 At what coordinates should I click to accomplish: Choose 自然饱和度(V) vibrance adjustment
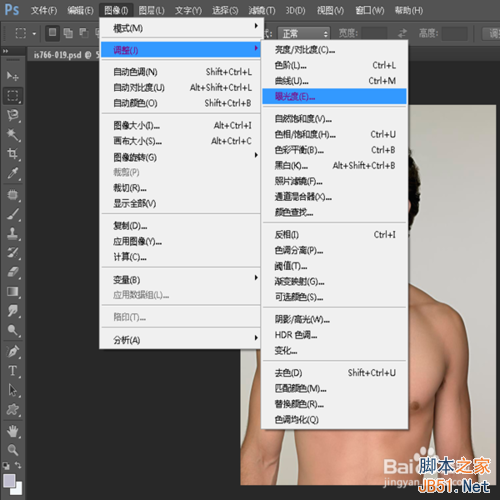click(334, 119)
